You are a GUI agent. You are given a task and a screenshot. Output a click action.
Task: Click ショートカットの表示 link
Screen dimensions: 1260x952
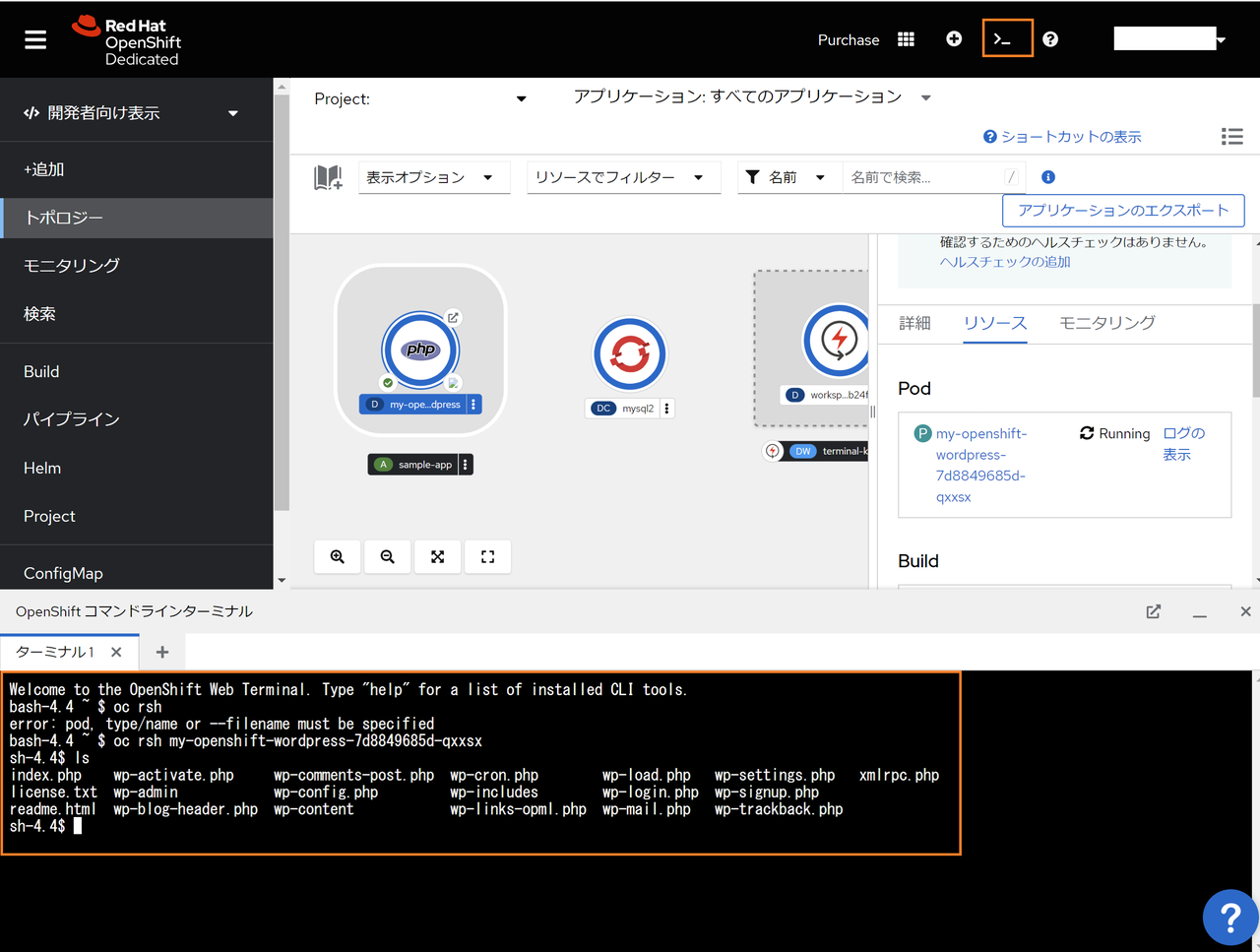point(1062,137)
